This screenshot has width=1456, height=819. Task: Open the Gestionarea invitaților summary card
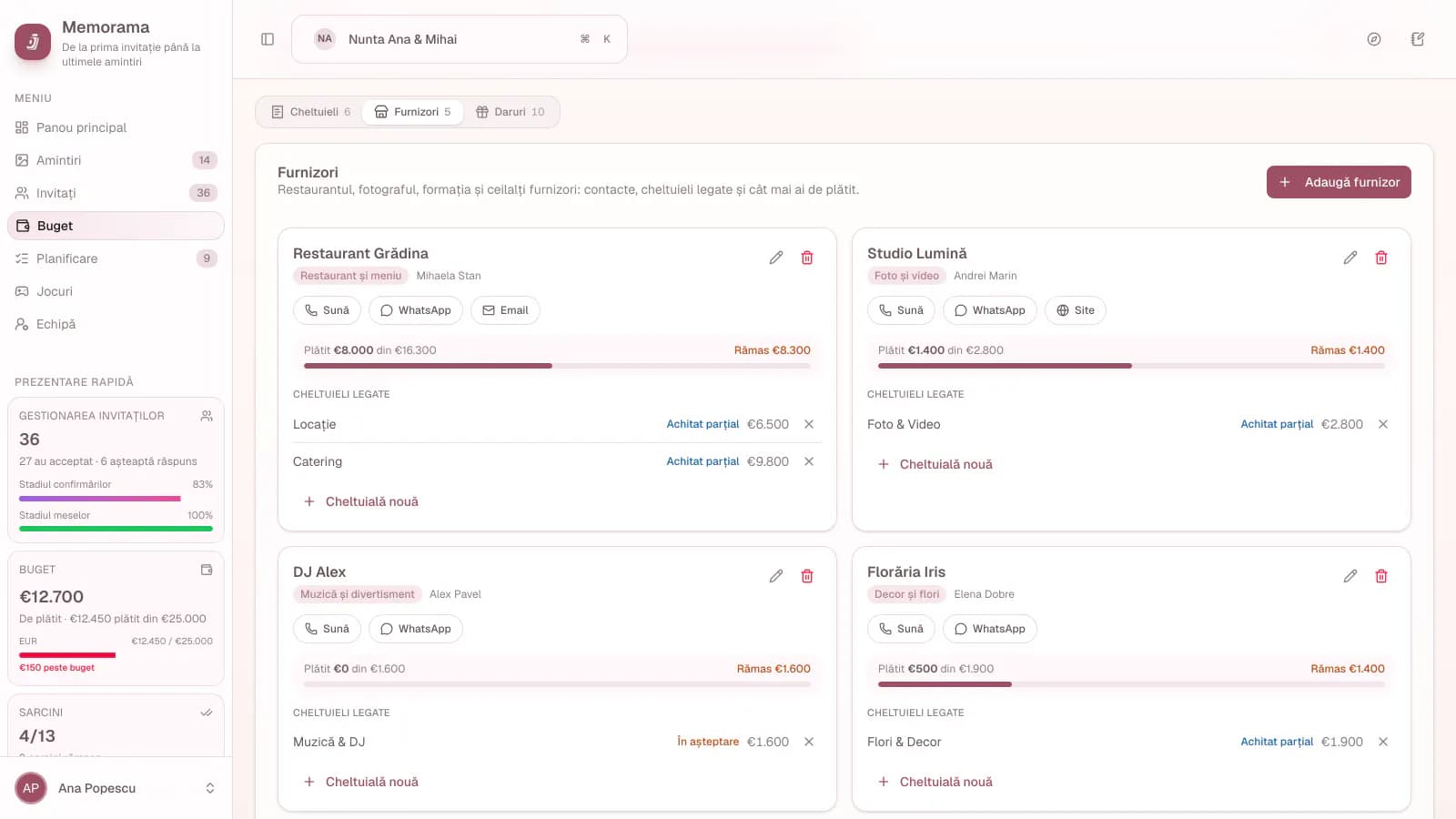pos(116,470)
